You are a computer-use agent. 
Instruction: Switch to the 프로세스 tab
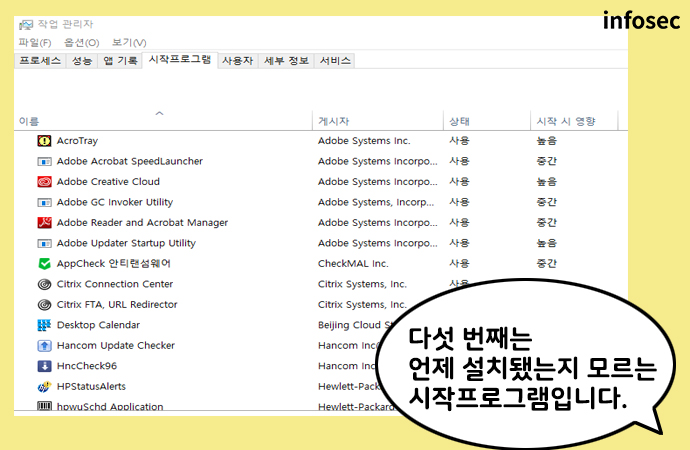click(40, 61)
